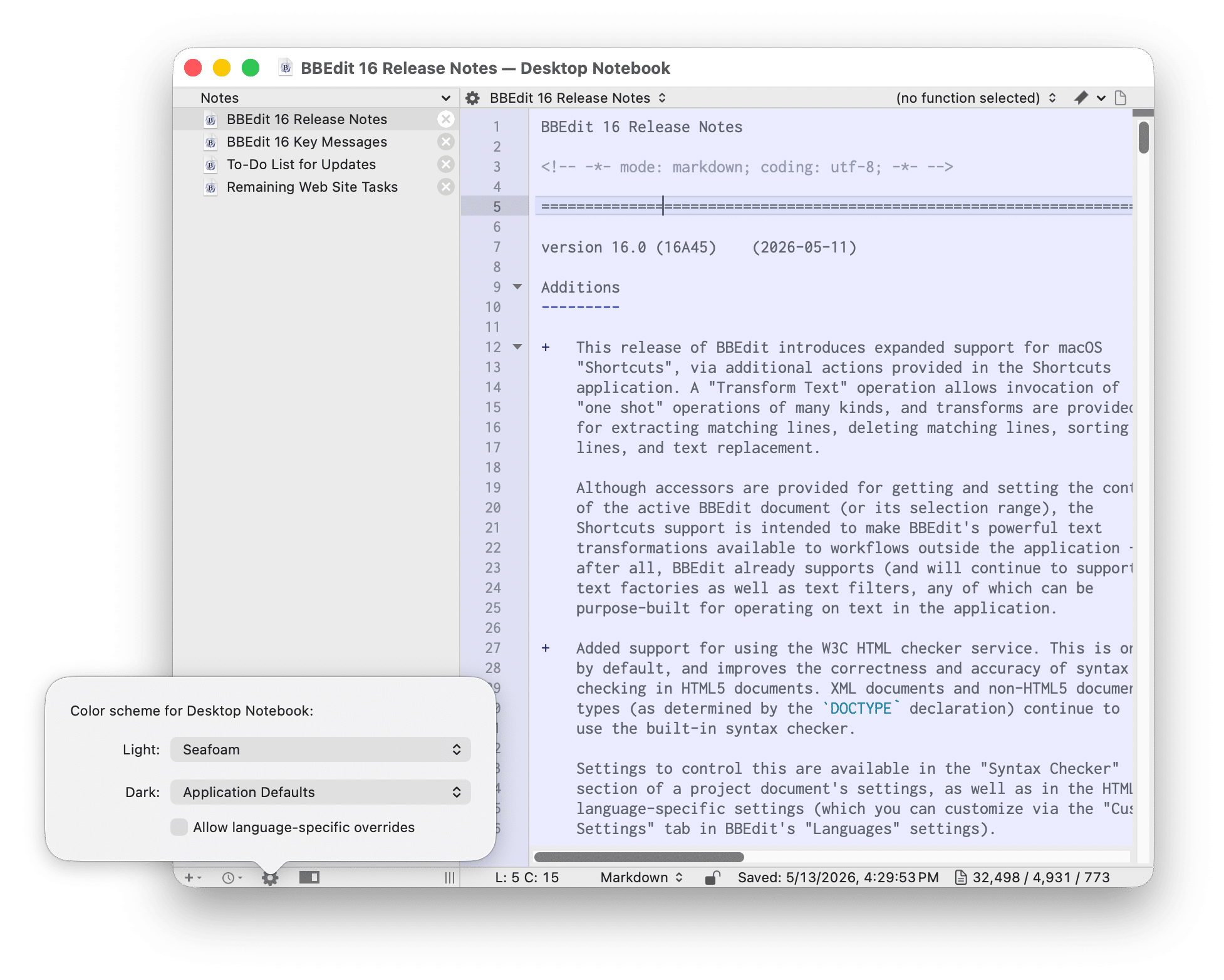Open the recent documents clock menu

tap(232, 878)
